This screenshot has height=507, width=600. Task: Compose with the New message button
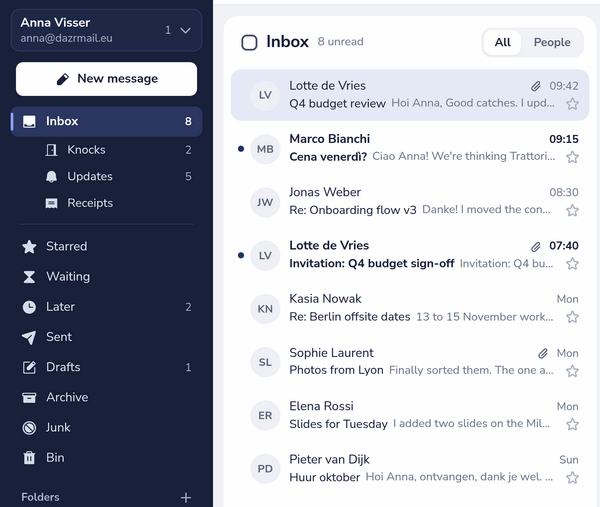[x=106, y=79]
